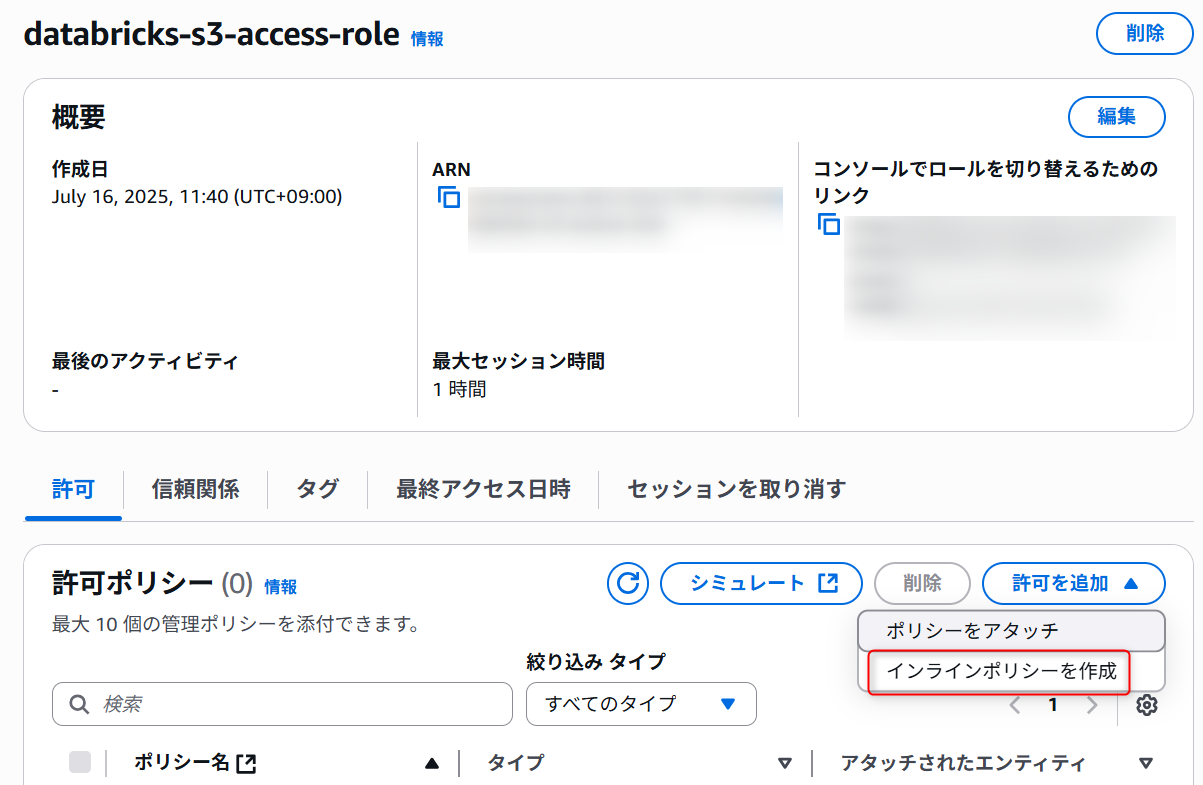This screenshot has width=1203, height=785.
Task: Open the セッションを取り消す tab
Action: click(x=736, y=489)
